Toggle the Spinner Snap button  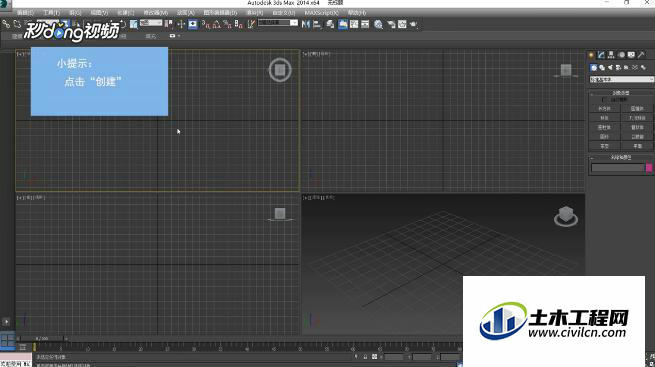click(x=239, y=24)
